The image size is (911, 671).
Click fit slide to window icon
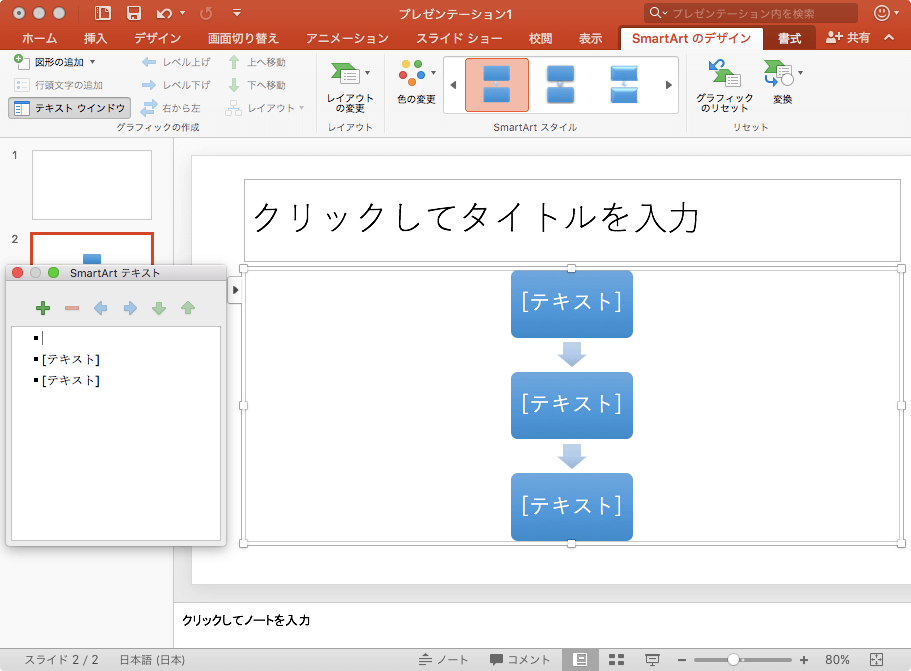click(876, 659)
